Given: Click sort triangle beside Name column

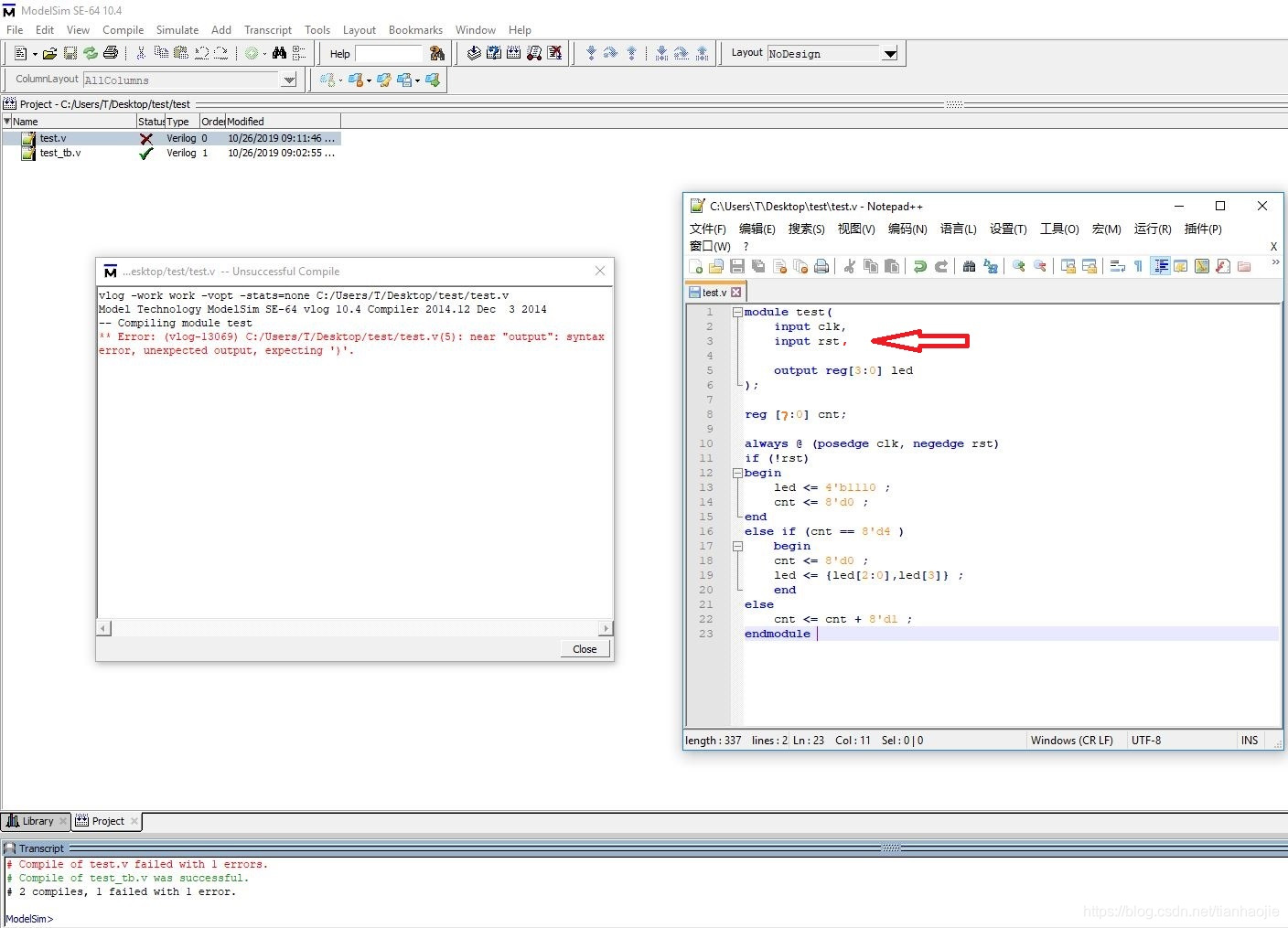Looking at the screenshot, I should point(7,121).
